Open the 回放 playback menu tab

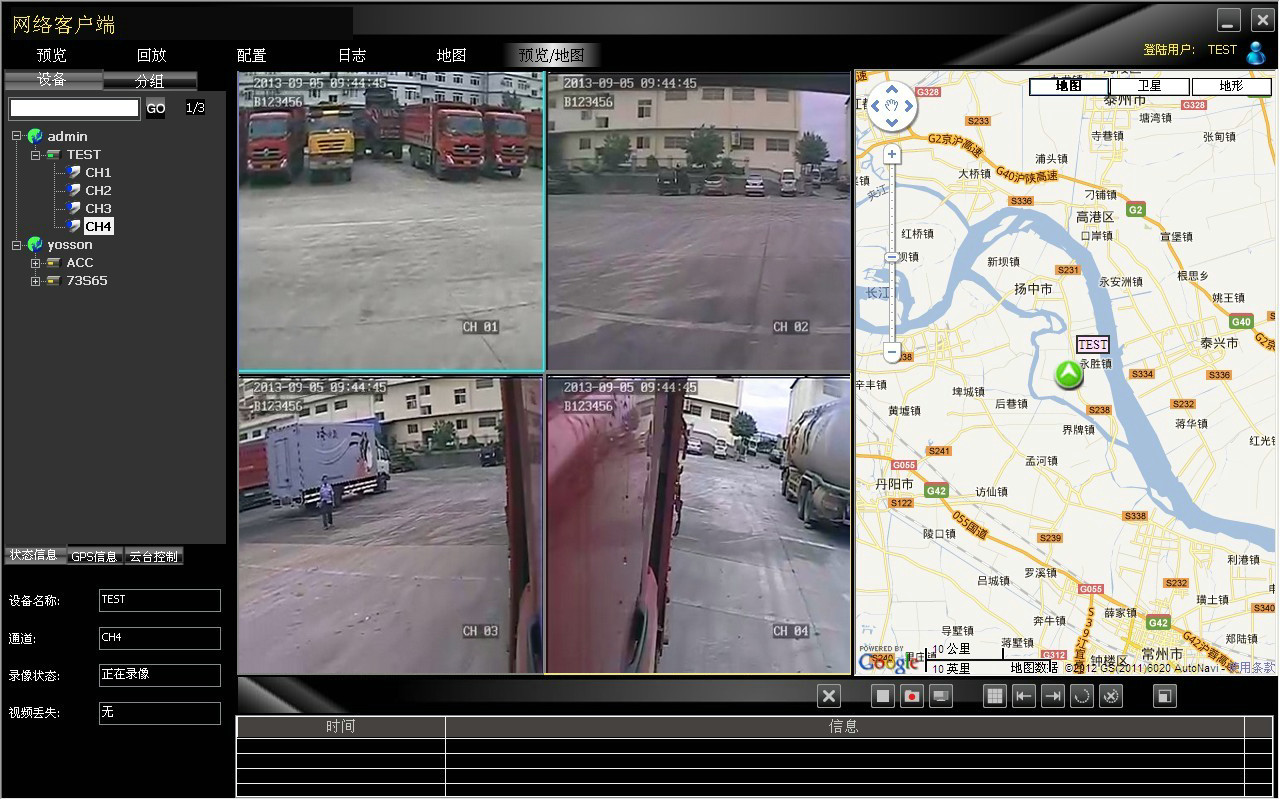151,55
